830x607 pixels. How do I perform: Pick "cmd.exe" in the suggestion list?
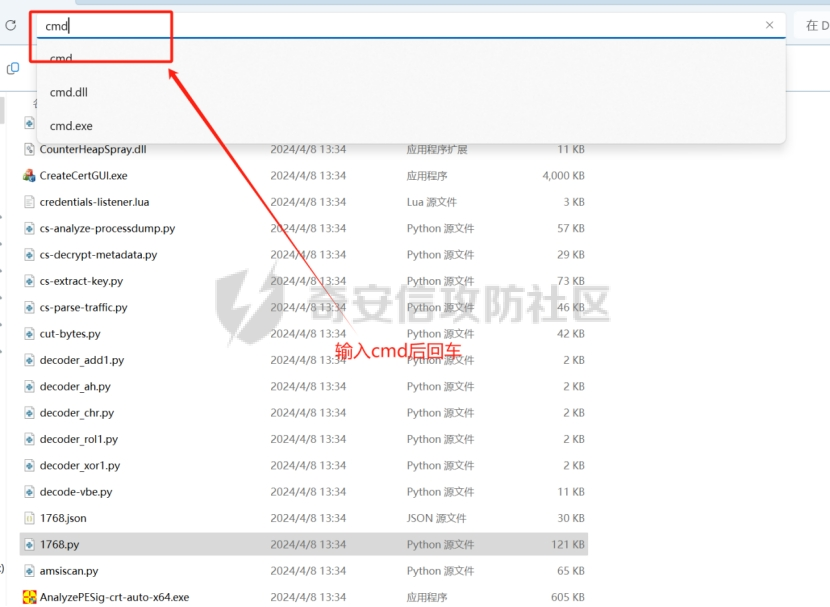point(71,126)
